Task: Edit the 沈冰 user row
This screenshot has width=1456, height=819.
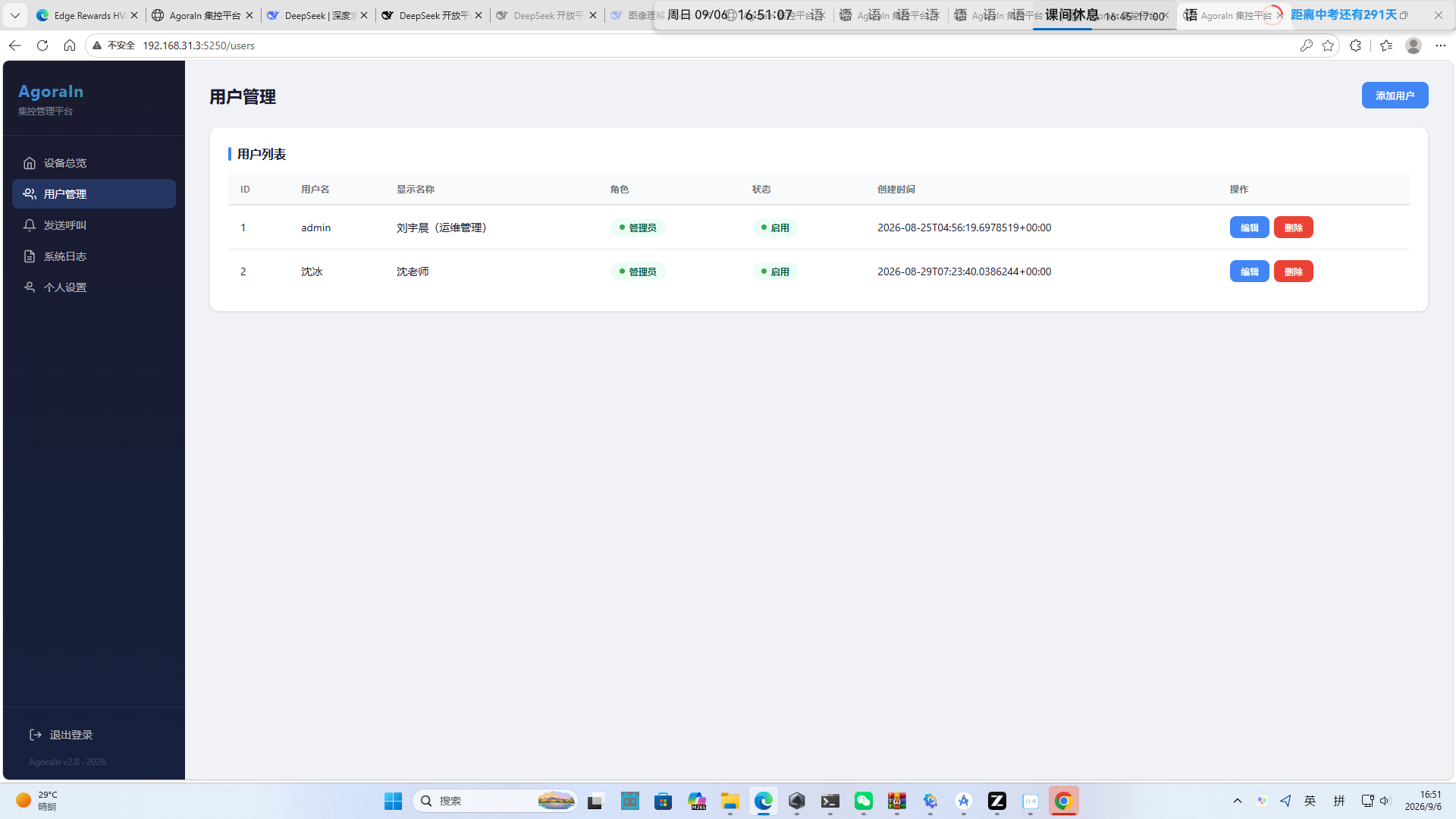Action: point(1249,271)
